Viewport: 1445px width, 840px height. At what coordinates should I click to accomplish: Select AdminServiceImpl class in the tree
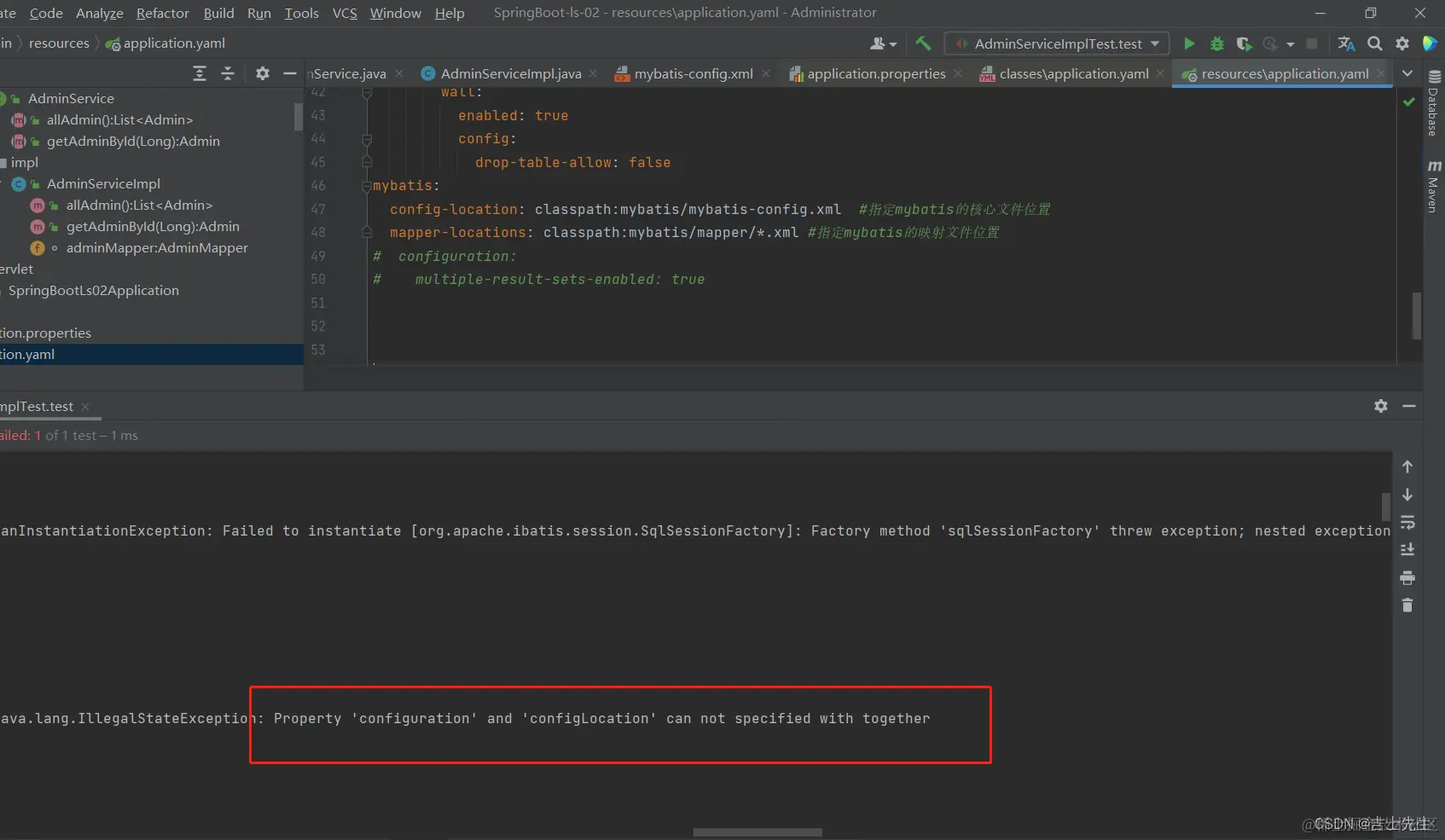(x=103, y=184)
